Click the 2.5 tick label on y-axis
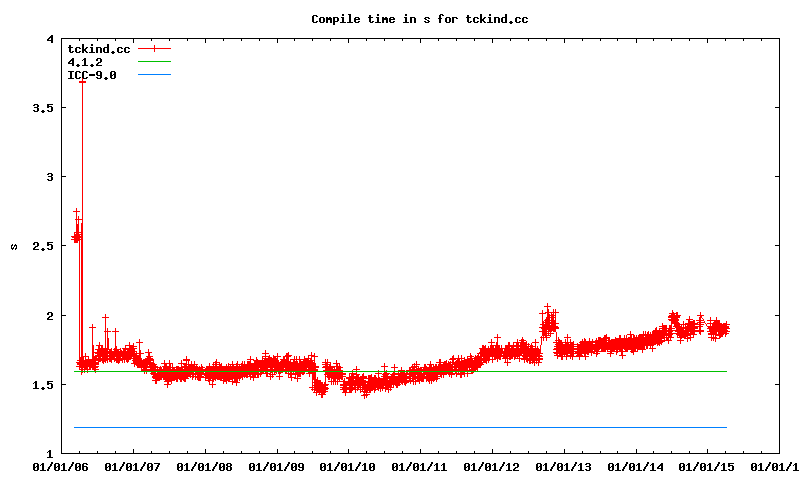Image resolution: width=800 pixels, height=480 pixels. (43, 246)
